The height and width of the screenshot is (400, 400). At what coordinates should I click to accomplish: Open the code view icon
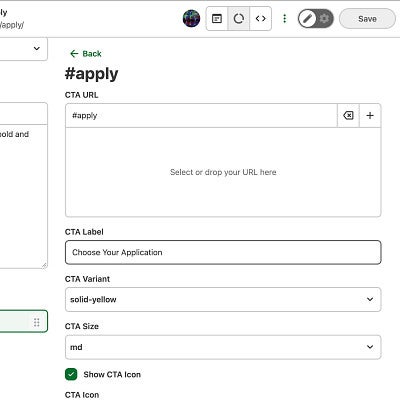[x=261, y=19]
